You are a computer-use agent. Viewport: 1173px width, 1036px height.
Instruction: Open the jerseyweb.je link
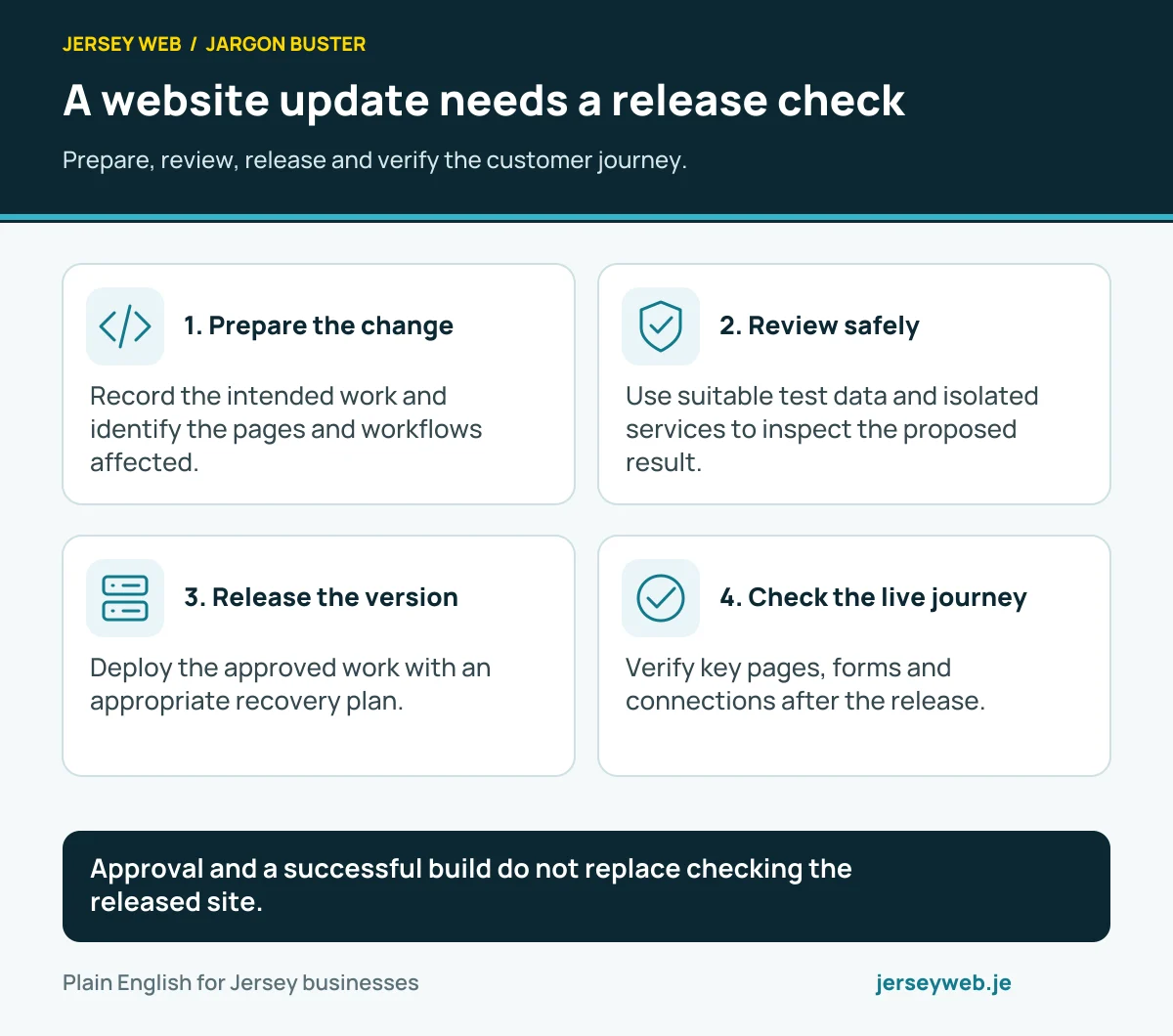943,983
